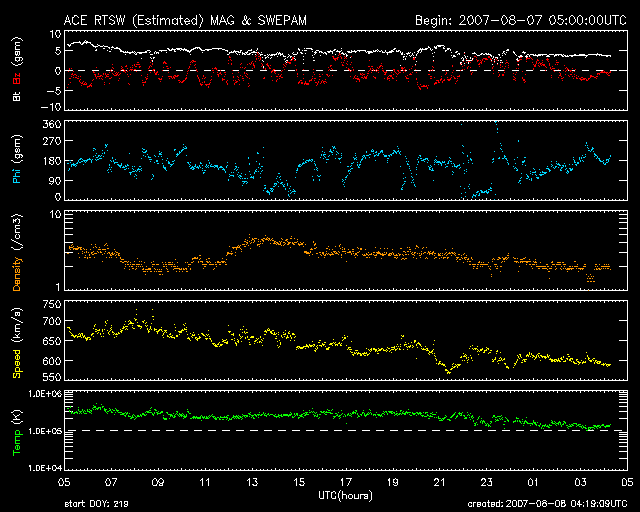
Task: Click the yellow 'Speed (km/s)' axis label
Action: pyautogui.click(x=17, y=342)
